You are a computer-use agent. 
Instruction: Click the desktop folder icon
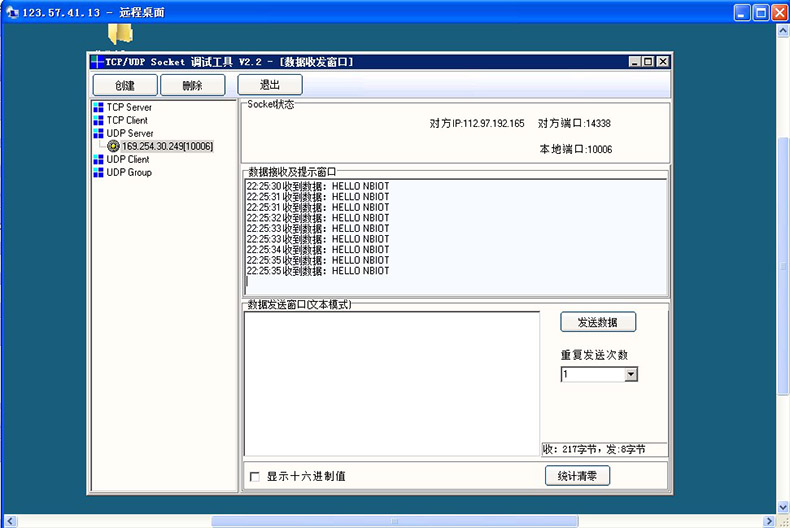[x=120, y=34]
